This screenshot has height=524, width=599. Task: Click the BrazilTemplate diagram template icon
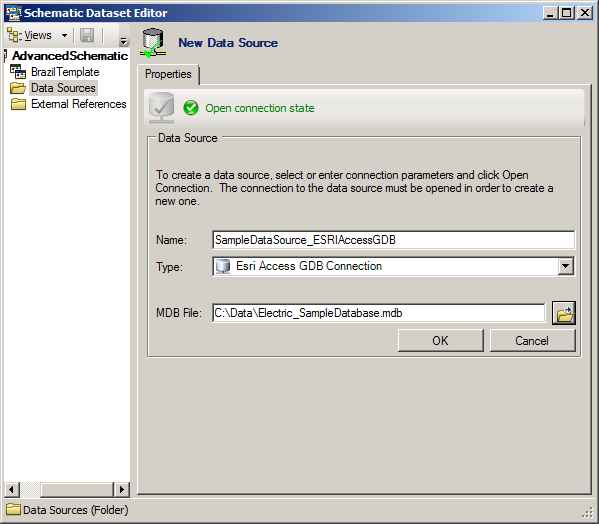click(18, 72)
